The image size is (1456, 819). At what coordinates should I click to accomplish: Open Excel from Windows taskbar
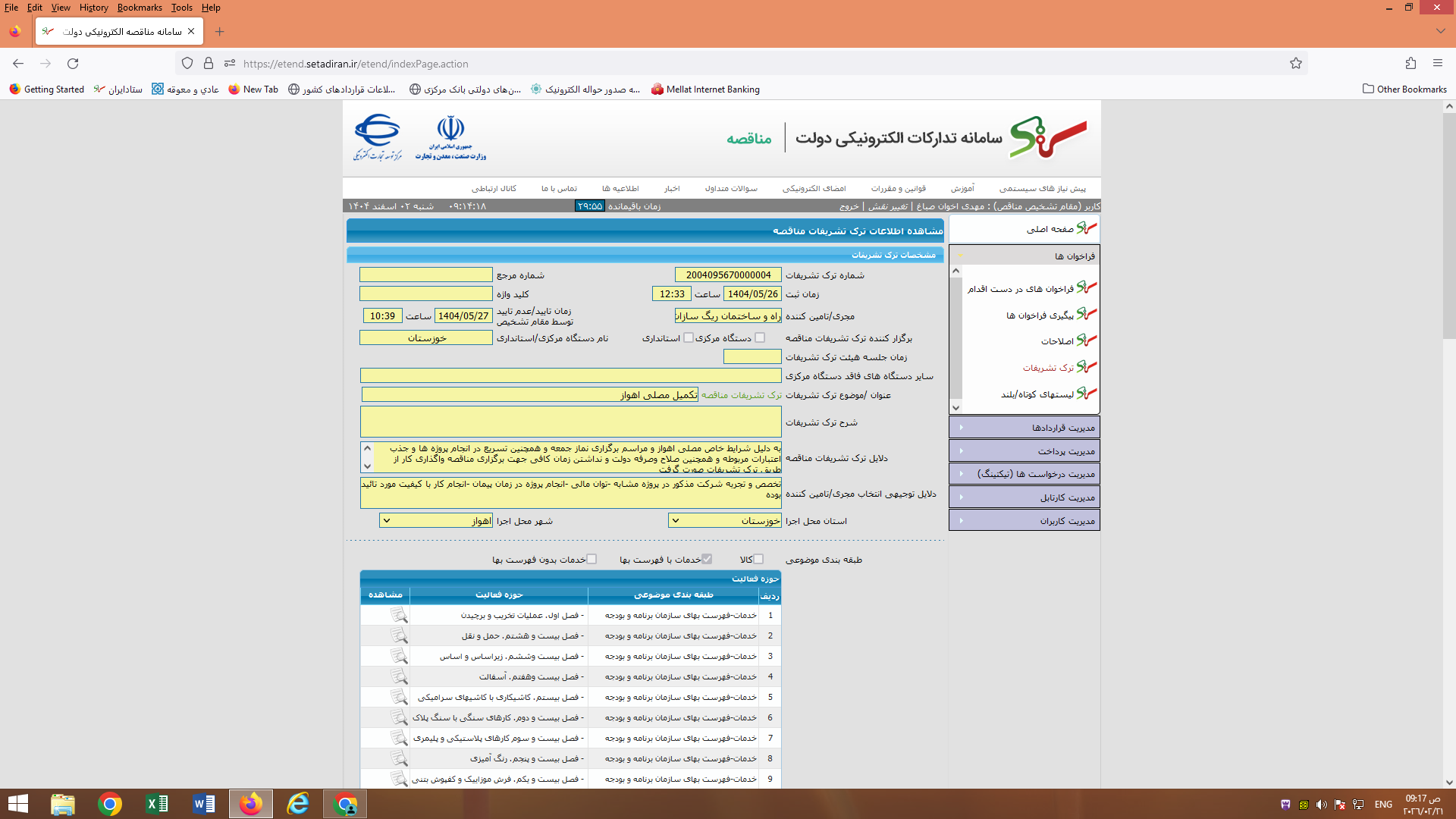pyautogui.click(x=157, y=804)
